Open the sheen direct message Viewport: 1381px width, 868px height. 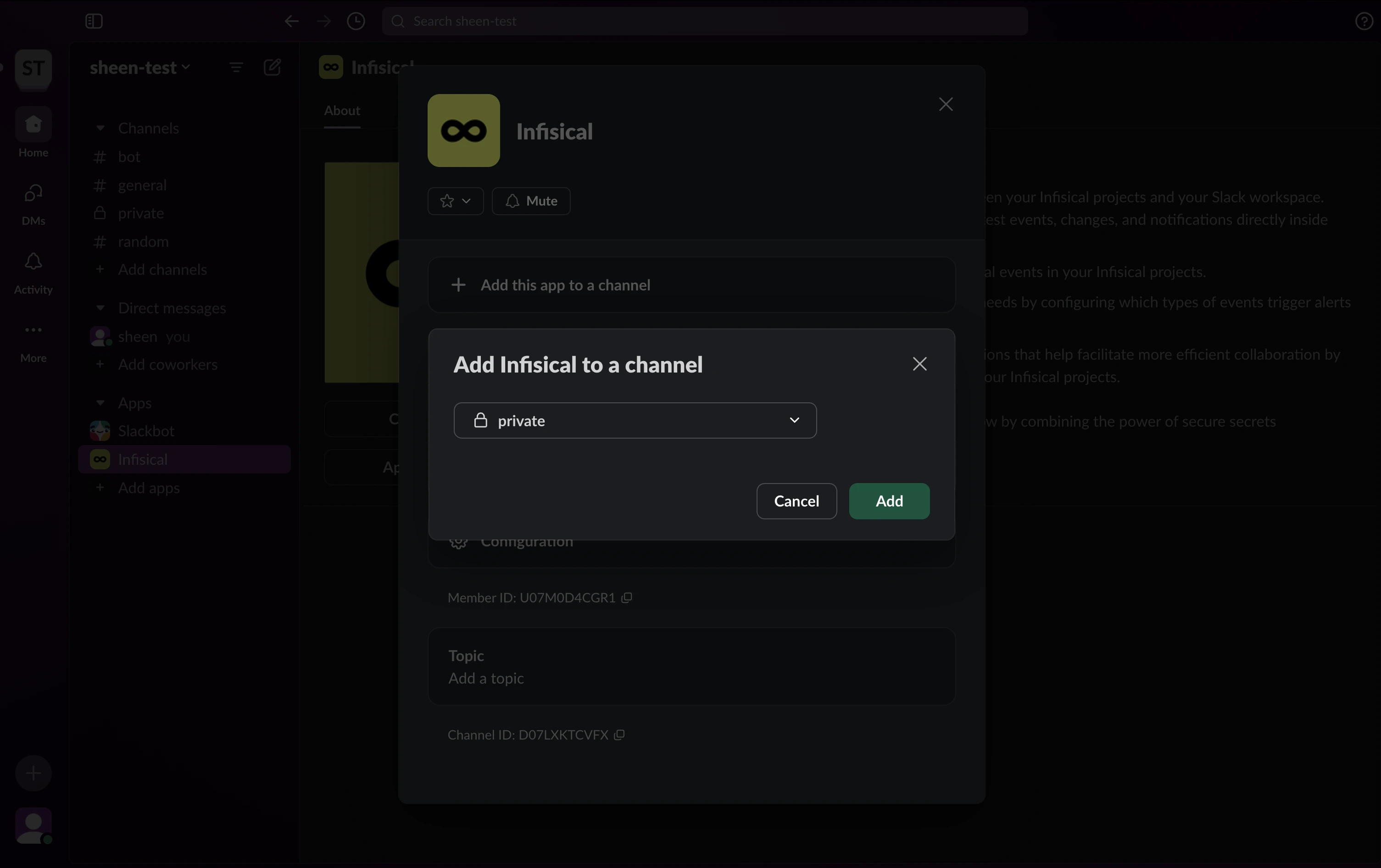pyautogui.click(x=184, y=337)
